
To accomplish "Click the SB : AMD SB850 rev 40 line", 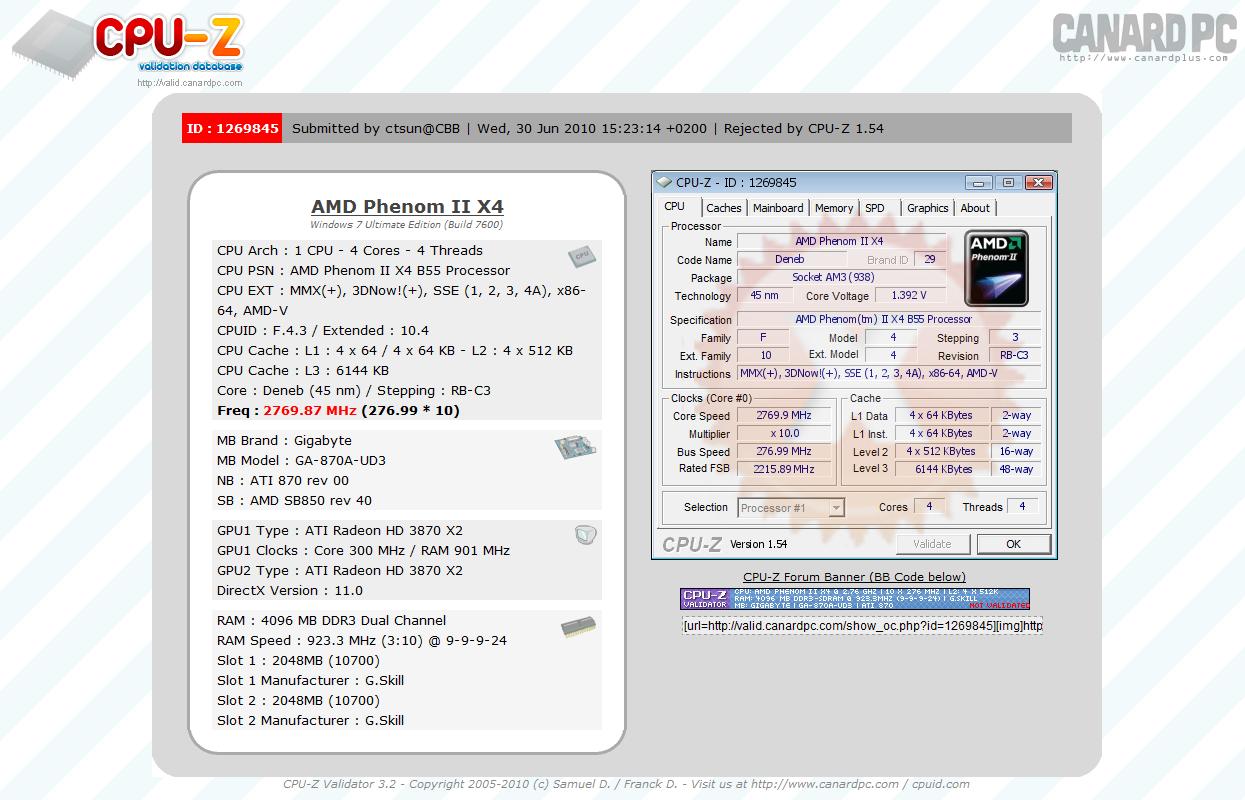I will pyautogui.click(x=295, y=501).
